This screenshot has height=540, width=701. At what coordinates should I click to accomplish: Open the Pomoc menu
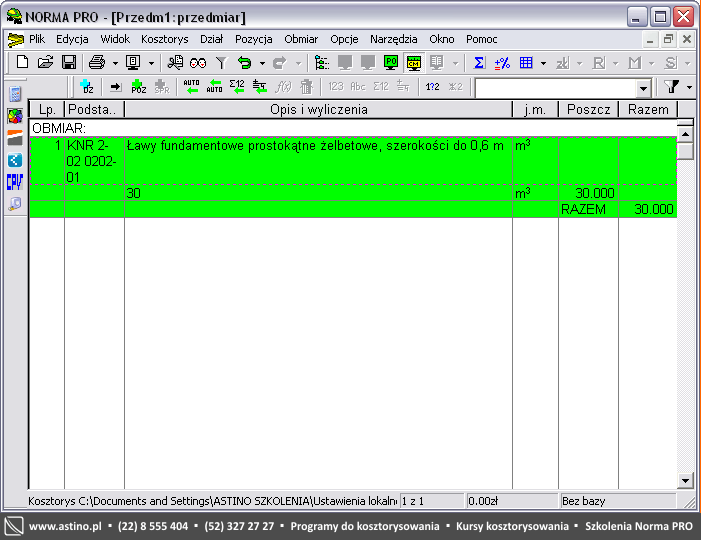pyautogui.click(x=481, y=39)
